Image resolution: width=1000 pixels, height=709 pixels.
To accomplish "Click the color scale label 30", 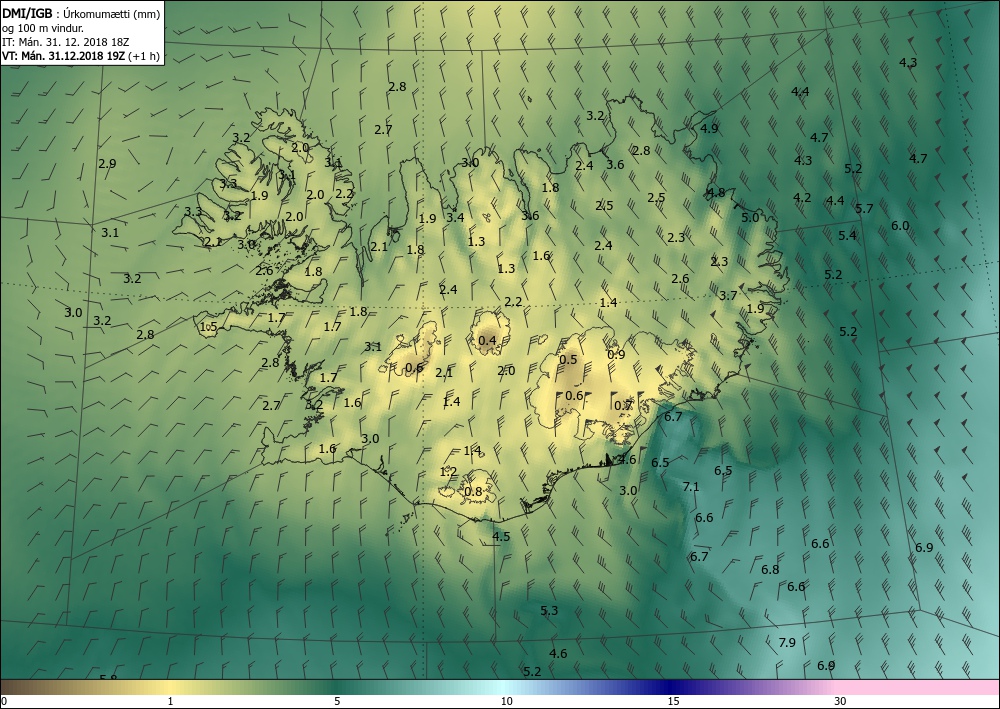I will pos(841,701).
